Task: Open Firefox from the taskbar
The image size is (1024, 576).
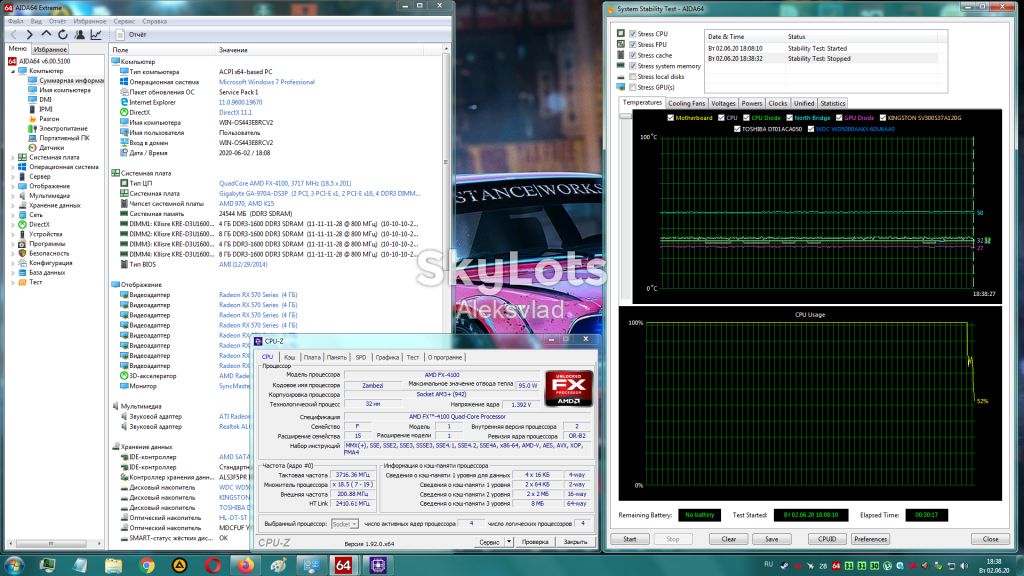Action: [246, 566]
